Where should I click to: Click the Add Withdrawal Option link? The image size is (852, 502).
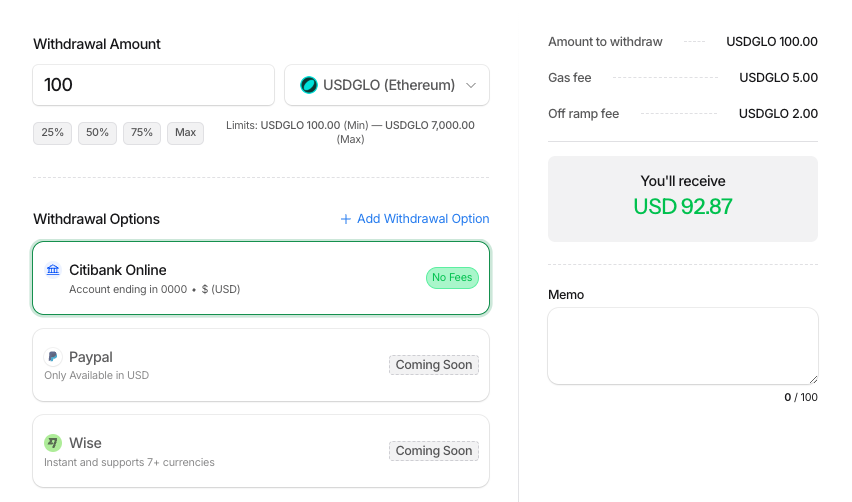[422, 219]
